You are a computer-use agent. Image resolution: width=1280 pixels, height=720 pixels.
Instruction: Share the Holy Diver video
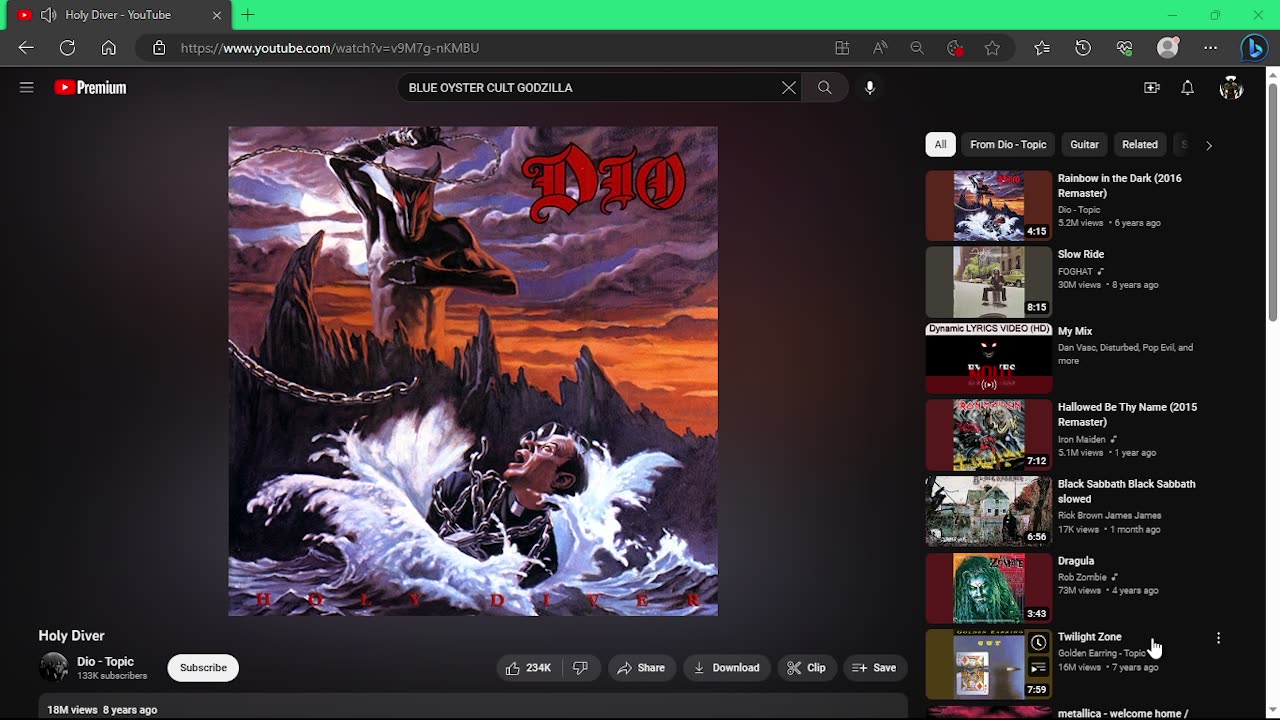[641, 668]
